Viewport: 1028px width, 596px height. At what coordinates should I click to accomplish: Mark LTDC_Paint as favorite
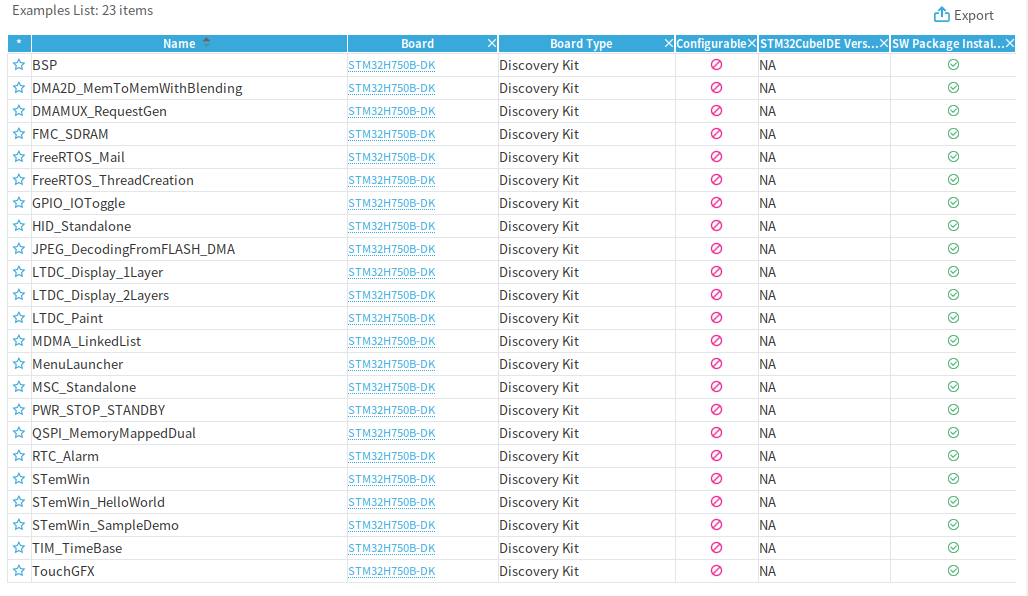click(19, 318)
